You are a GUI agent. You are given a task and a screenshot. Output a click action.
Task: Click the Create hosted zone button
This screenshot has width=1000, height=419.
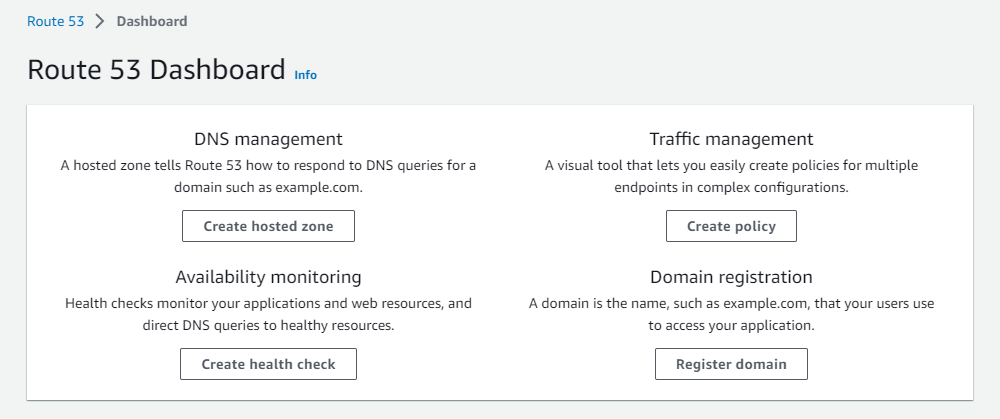click(268, 226)
